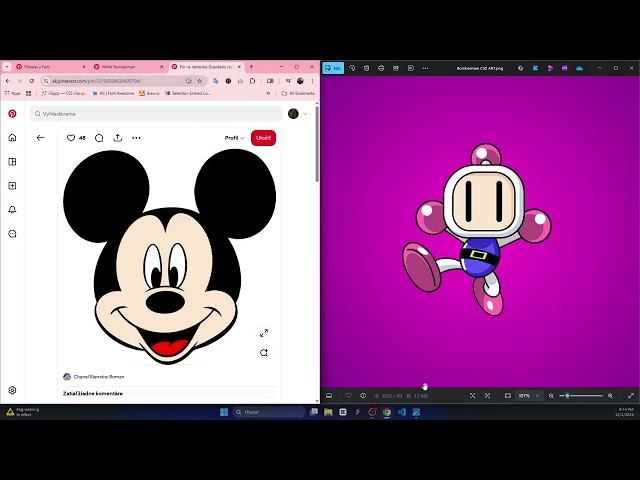Open Pinterest boards icon in sidebar
Image resolution: width=640 pixels, height=480 pixels.
[x=12, y=162]
